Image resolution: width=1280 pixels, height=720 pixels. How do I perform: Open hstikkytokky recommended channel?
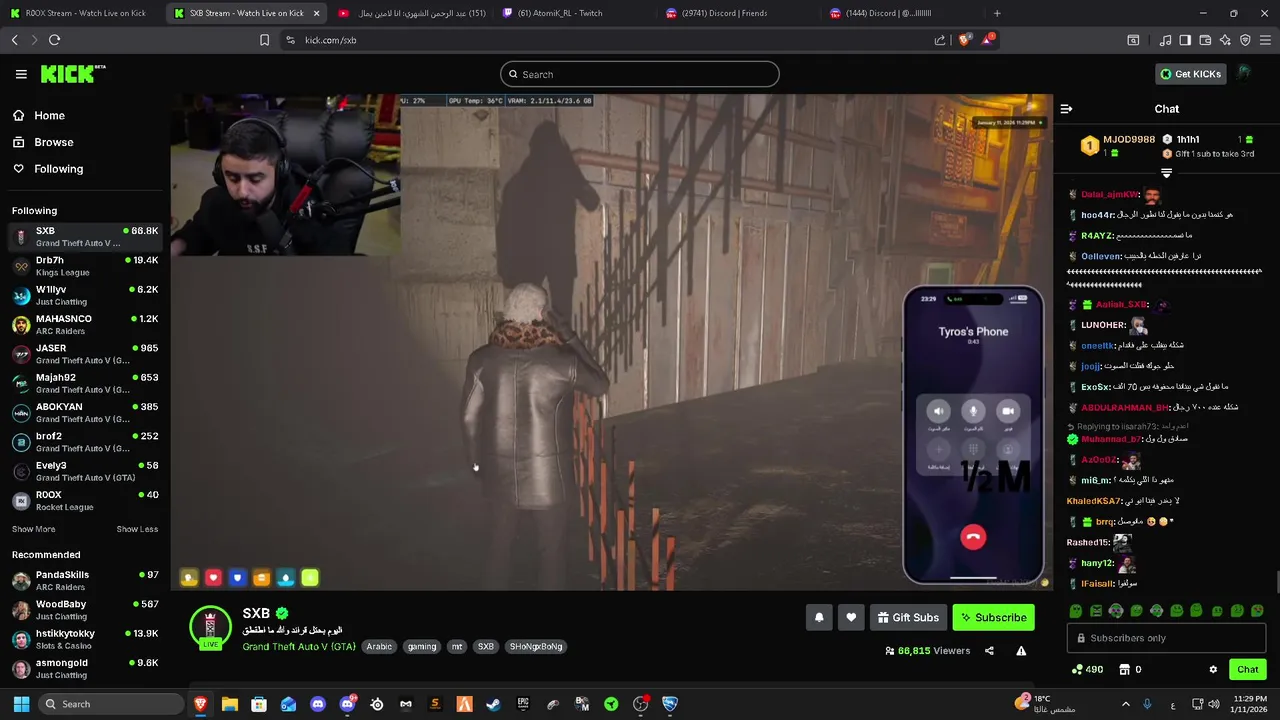pos(85,640)
